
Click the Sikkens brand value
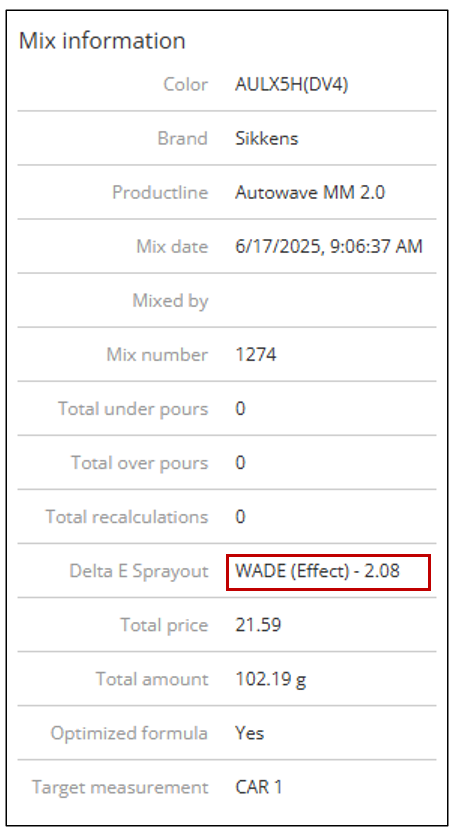click(x=267, y=138)
